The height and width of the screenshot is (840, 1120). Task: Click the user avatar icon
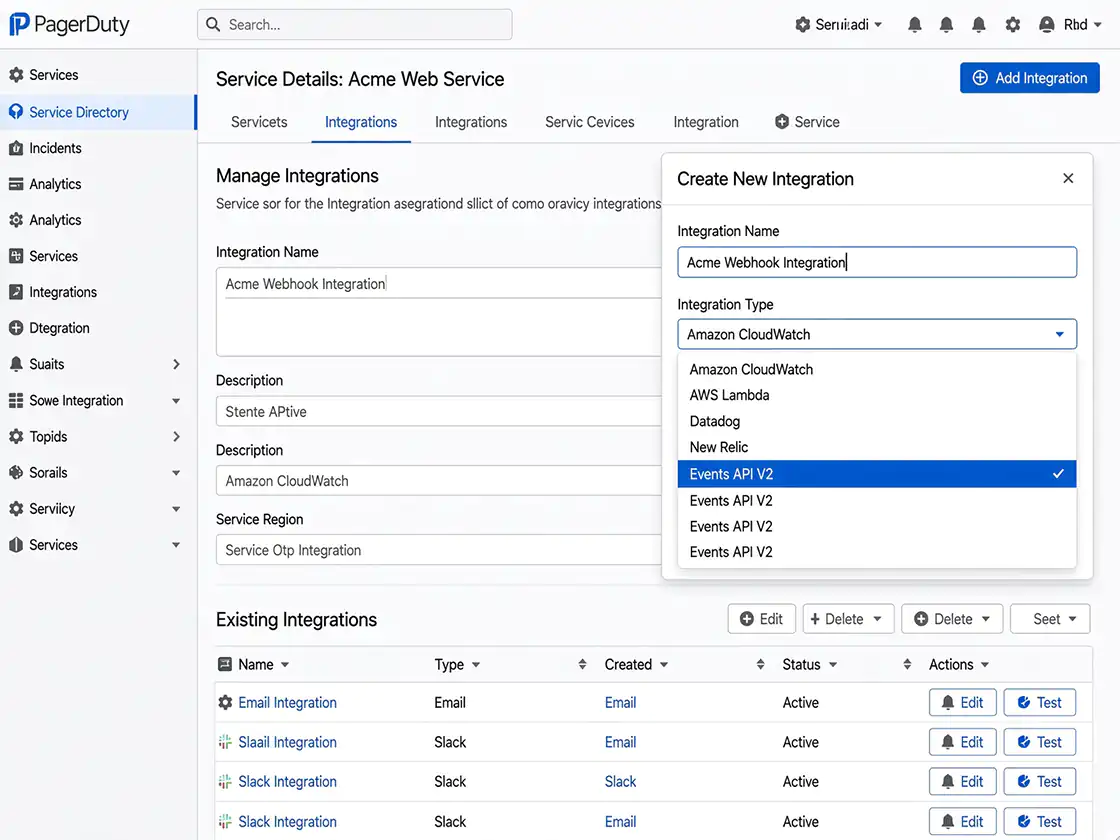(x=1046, y=24)
